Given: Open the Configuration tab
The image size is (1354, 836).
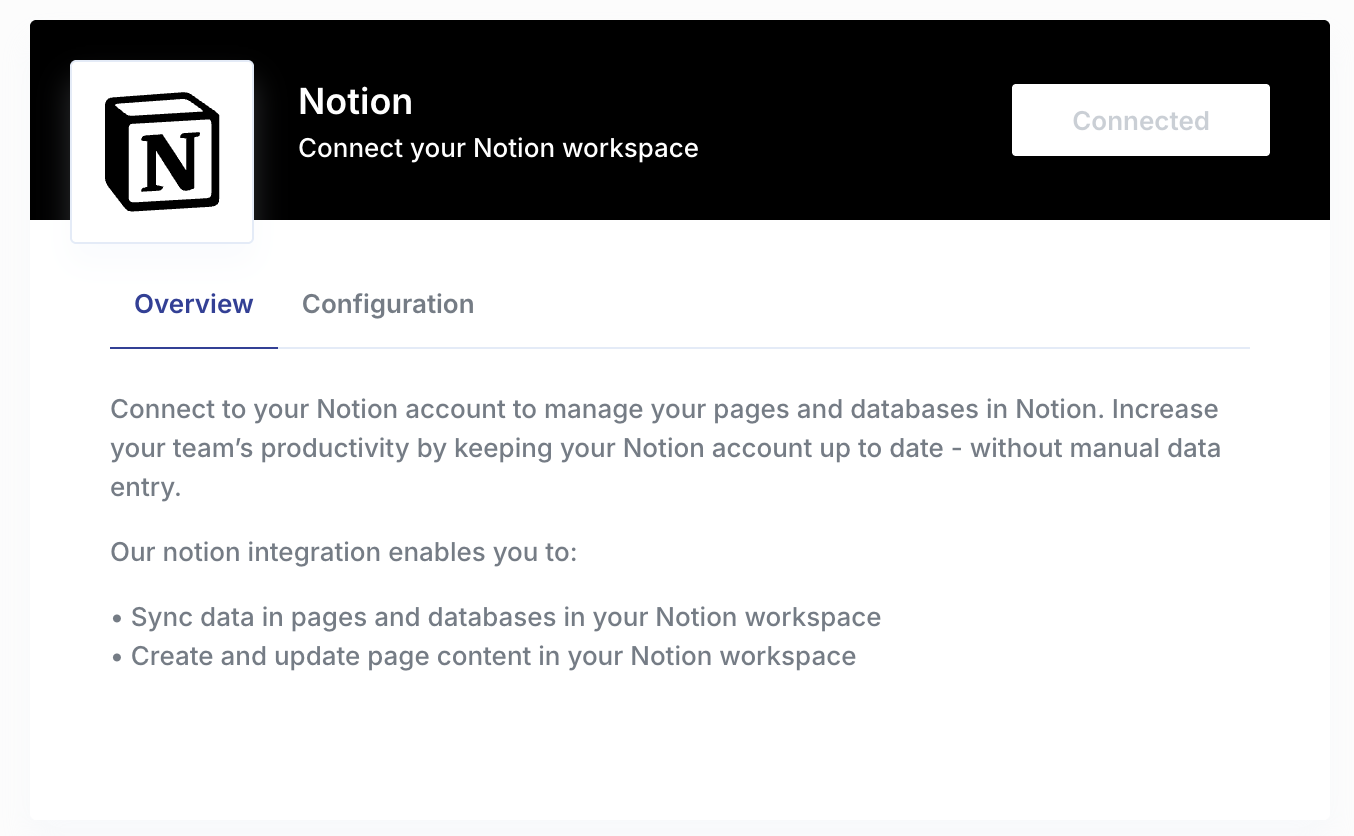Looking at the screenshot, I should [388, 304].
